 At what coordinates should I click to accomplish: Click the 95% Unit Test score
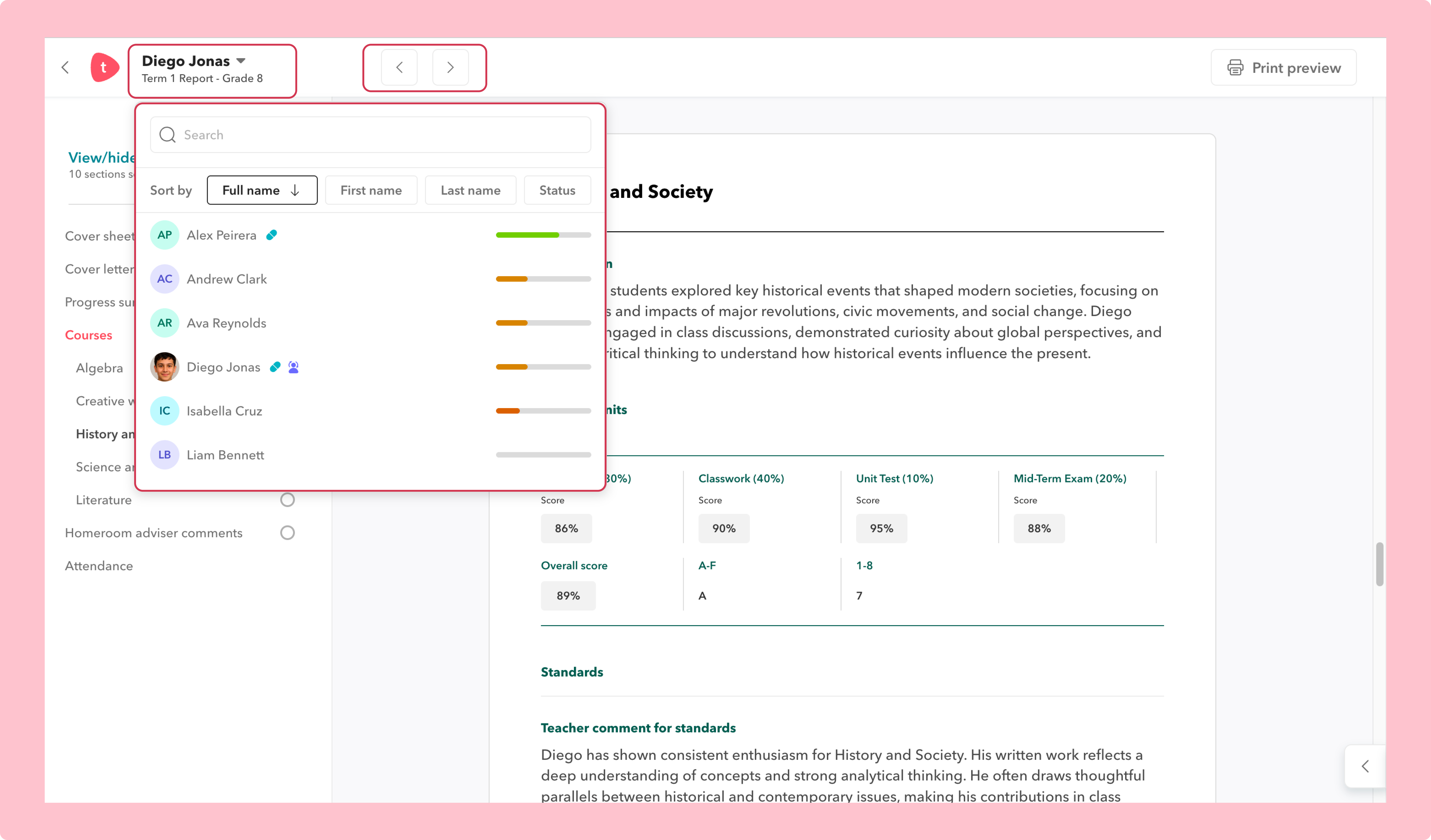(x=881, y=528)
